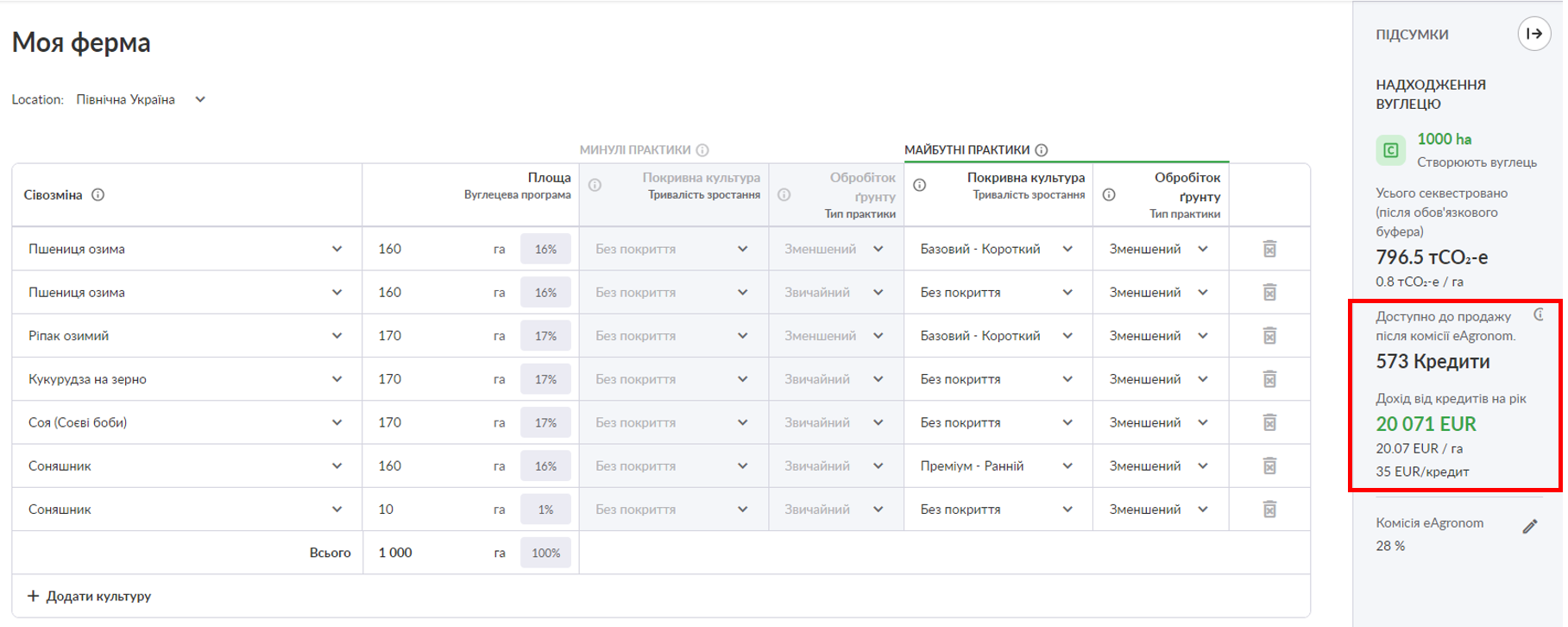
Task: Open crop dropdown for Соя (Соєві боби)
Action: [186, 422]
